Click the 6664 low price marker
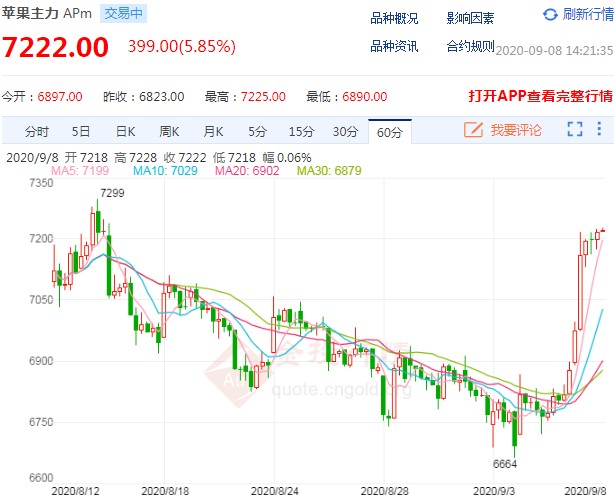The width and height of the screenshot is (615, 495). [x=505, y=464]
